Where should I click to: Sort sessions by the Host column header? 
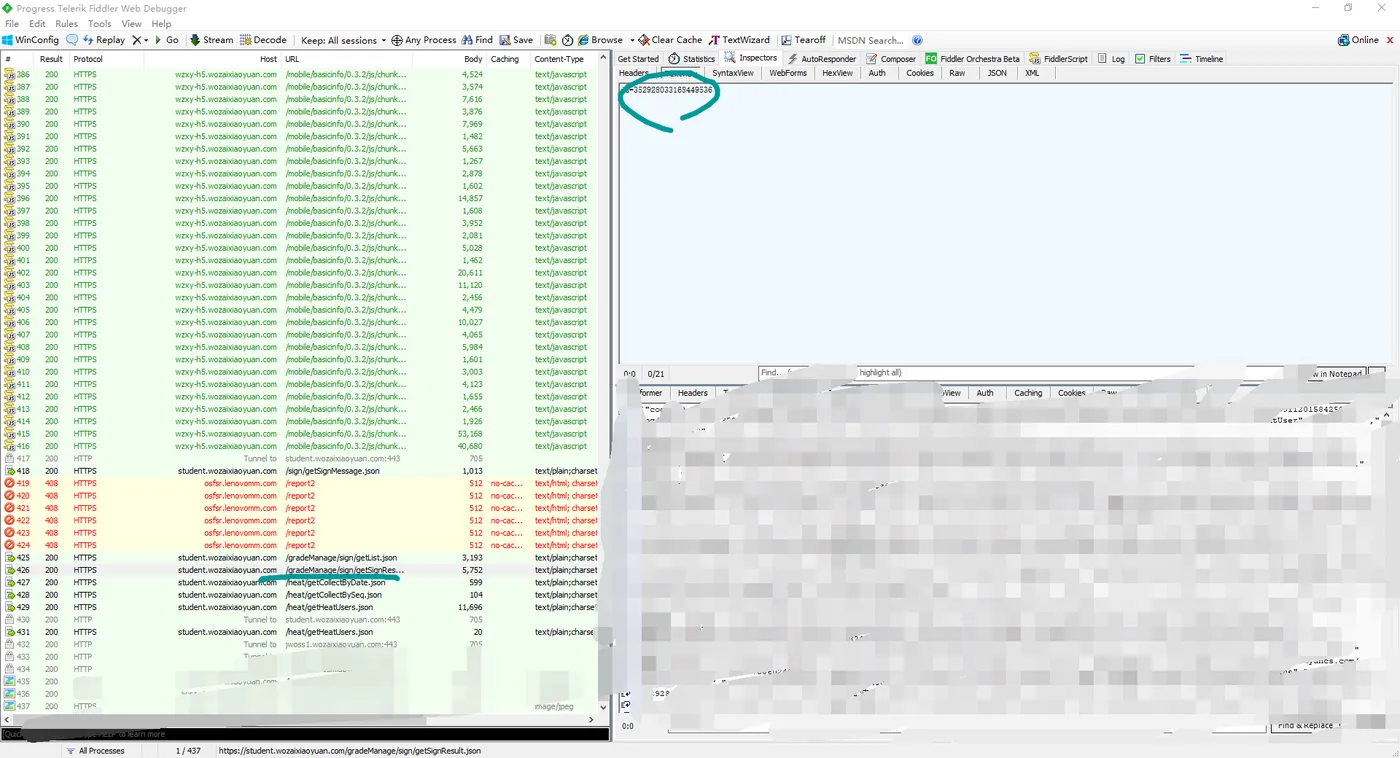(x=212, y=59)
